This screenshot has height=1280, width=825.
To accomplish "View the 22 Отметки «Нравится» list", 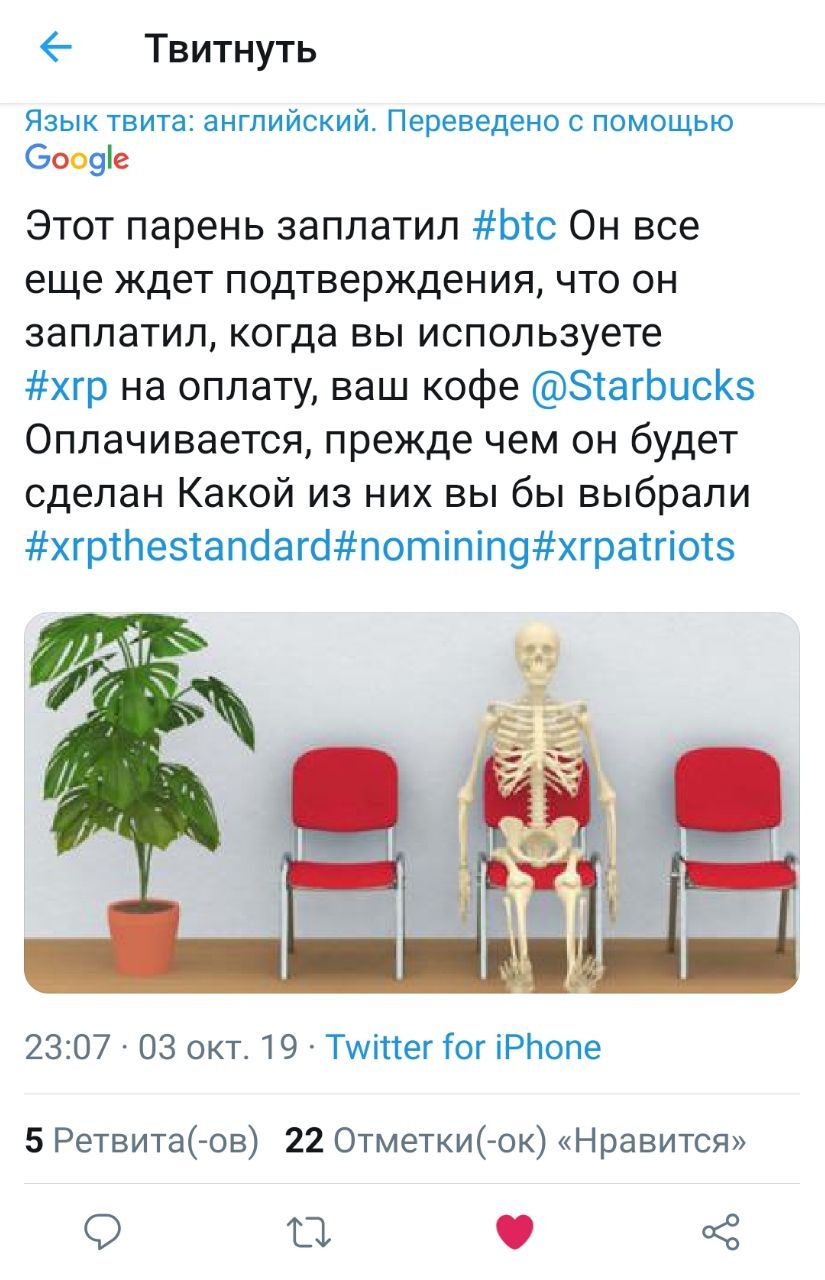I will [516, 1140].
